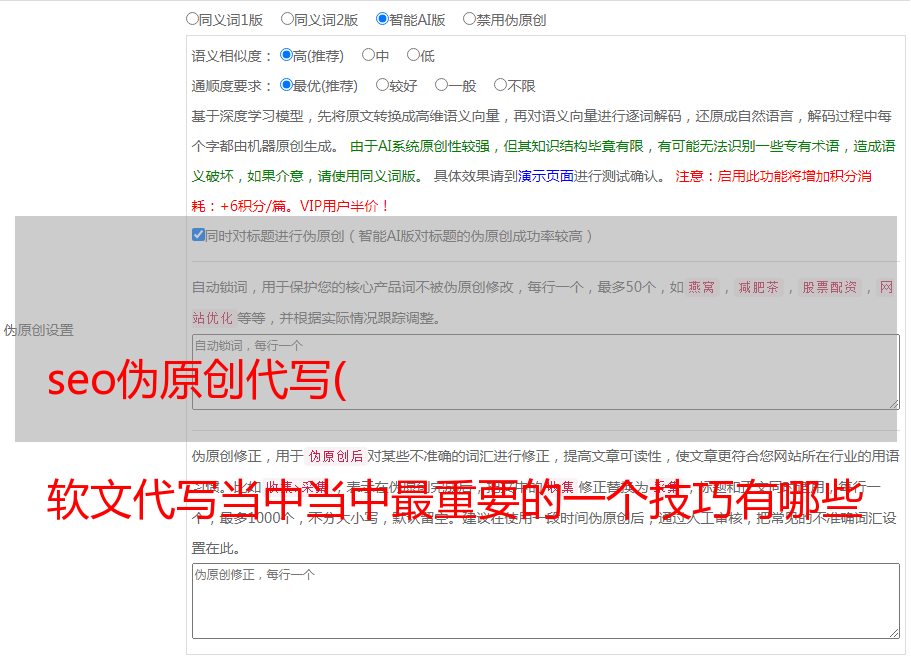Viewport: 911px width, 658px height.
Task: Set 语义相似度 to 中
Action: pyautogui.click(x=368, y=55)
